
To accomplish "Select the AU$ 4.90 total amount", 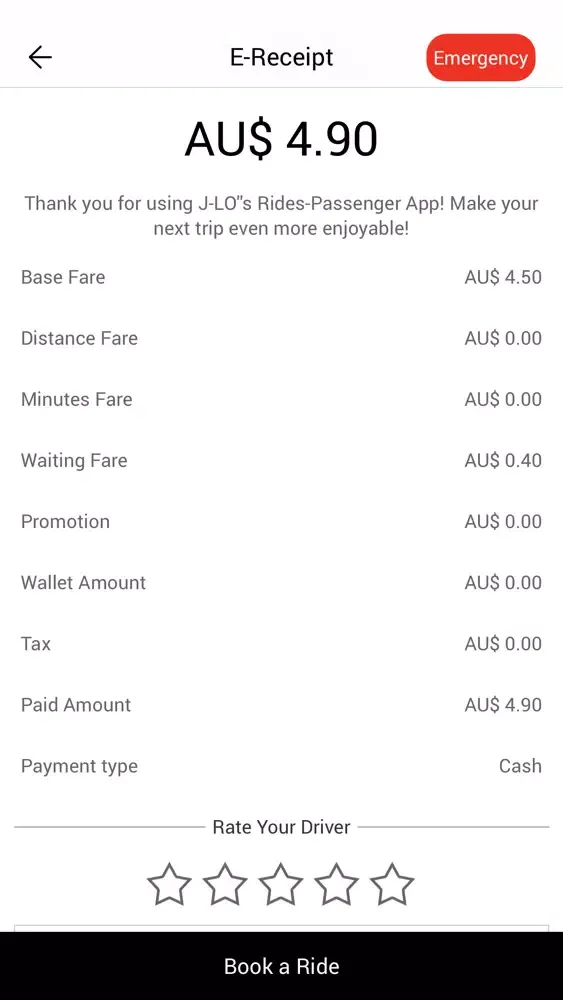I will (281, 139).
